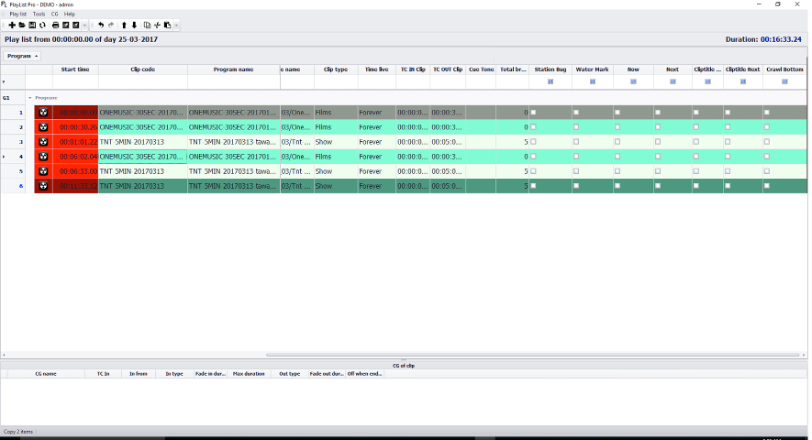Click the Clip type column header
812x440 pixels.
click(x=336, y=70)
